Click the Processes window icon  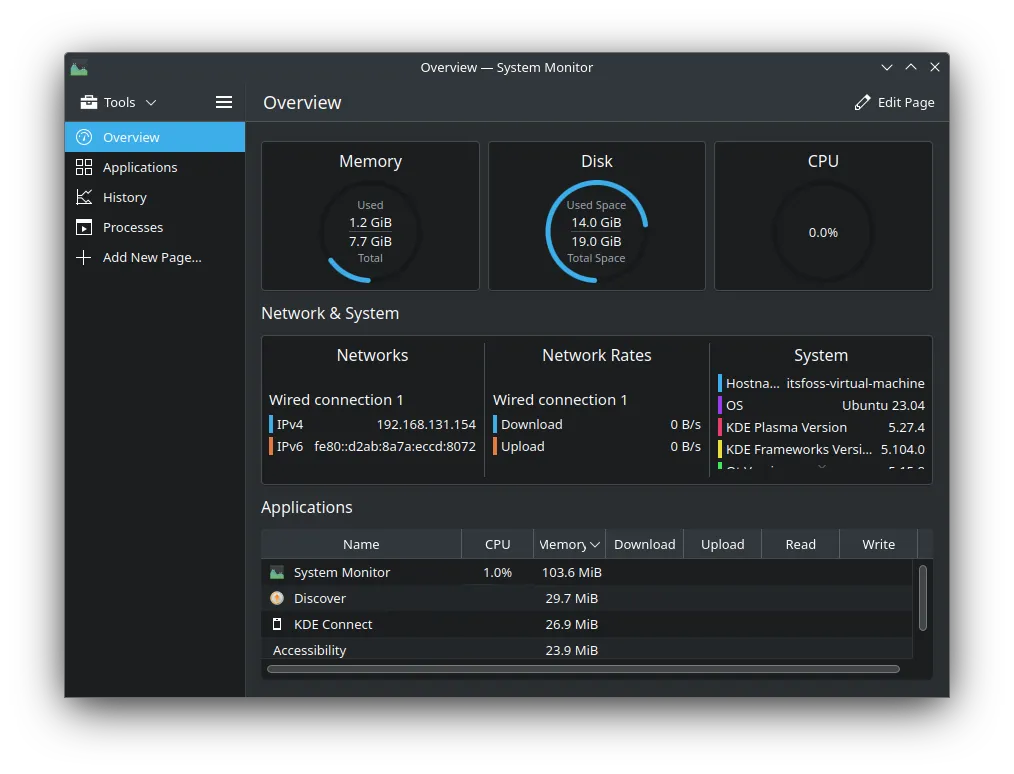(84, 227)
